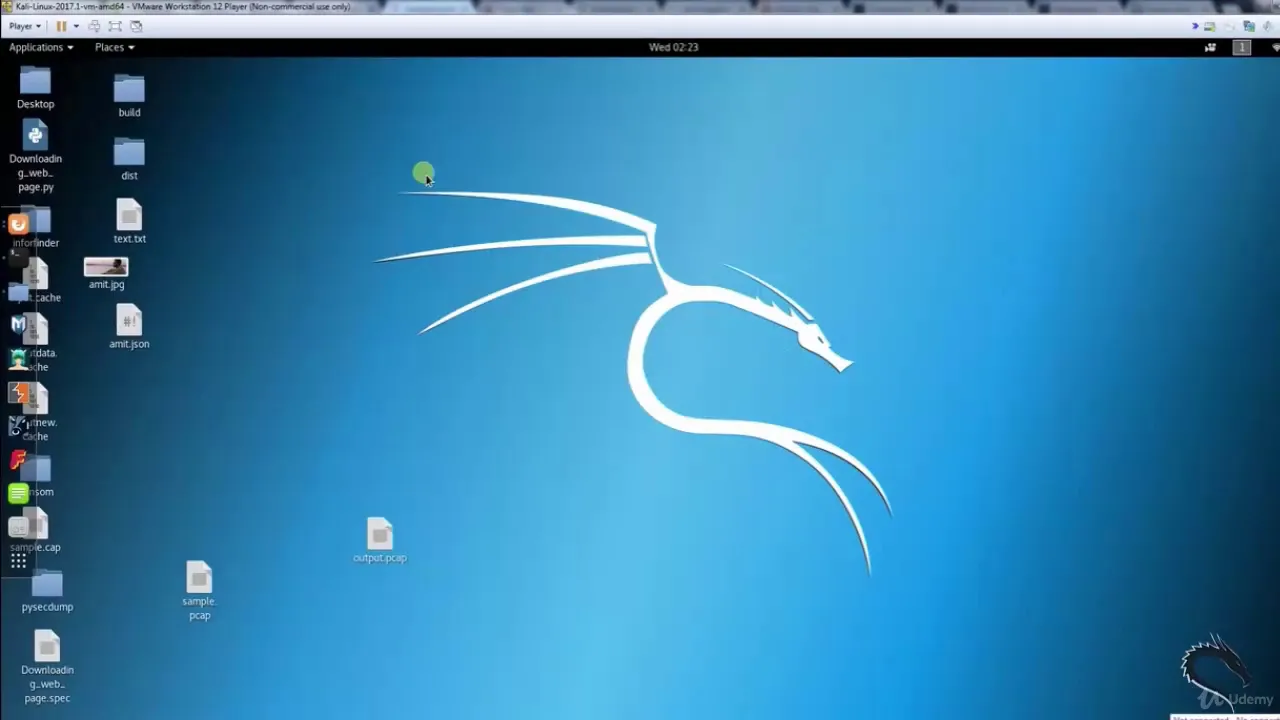Select the Downloading_web_page.spec file
1280x720 pixels.
pos(47,667)
